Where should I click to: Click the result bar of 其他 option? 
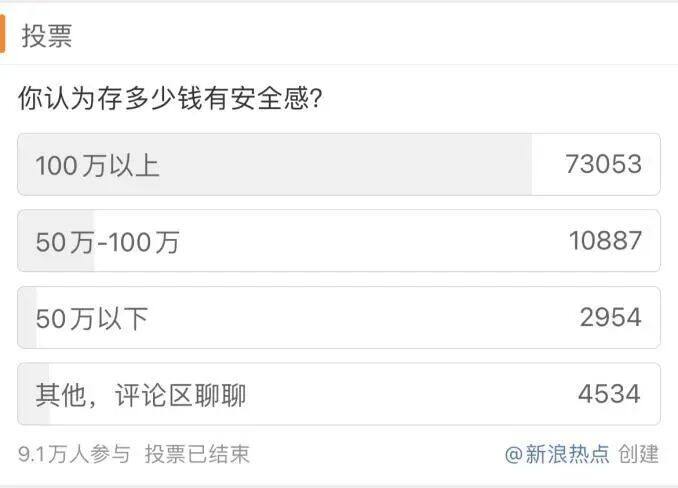[x=27, y=395]
